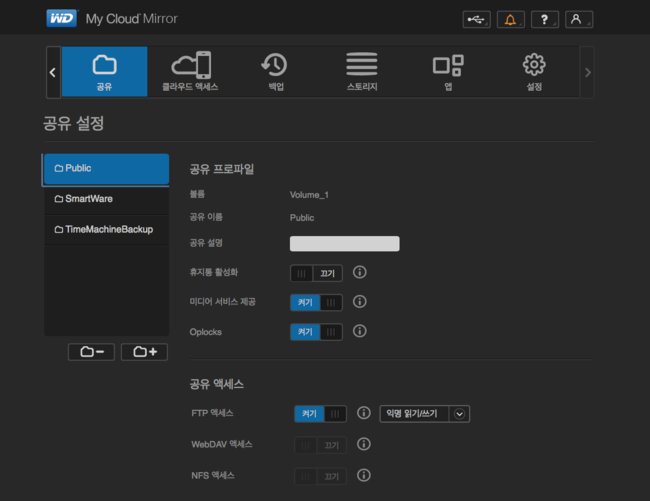Open the 클라우드 액세스 tab
The width and height of the screenshot is (650, 501).
[190, 72]
